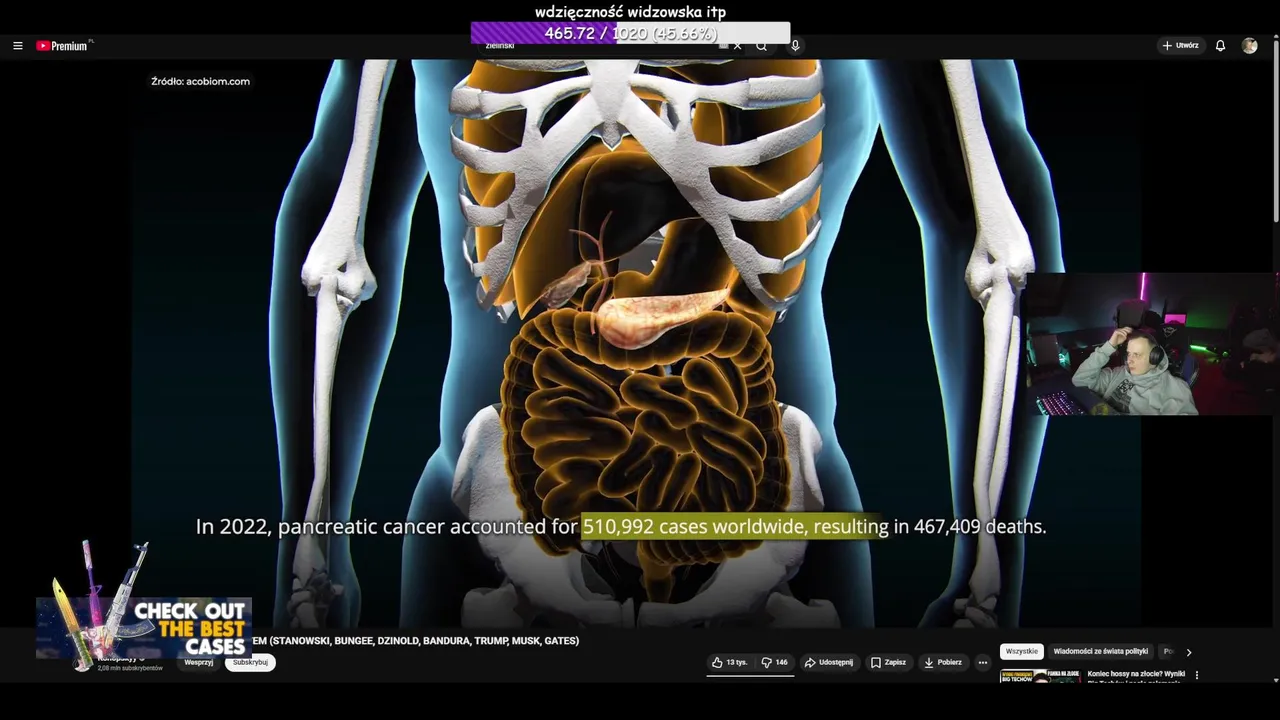Click the donation goal progress bar

pyautogui.click(x=630, y=33)
